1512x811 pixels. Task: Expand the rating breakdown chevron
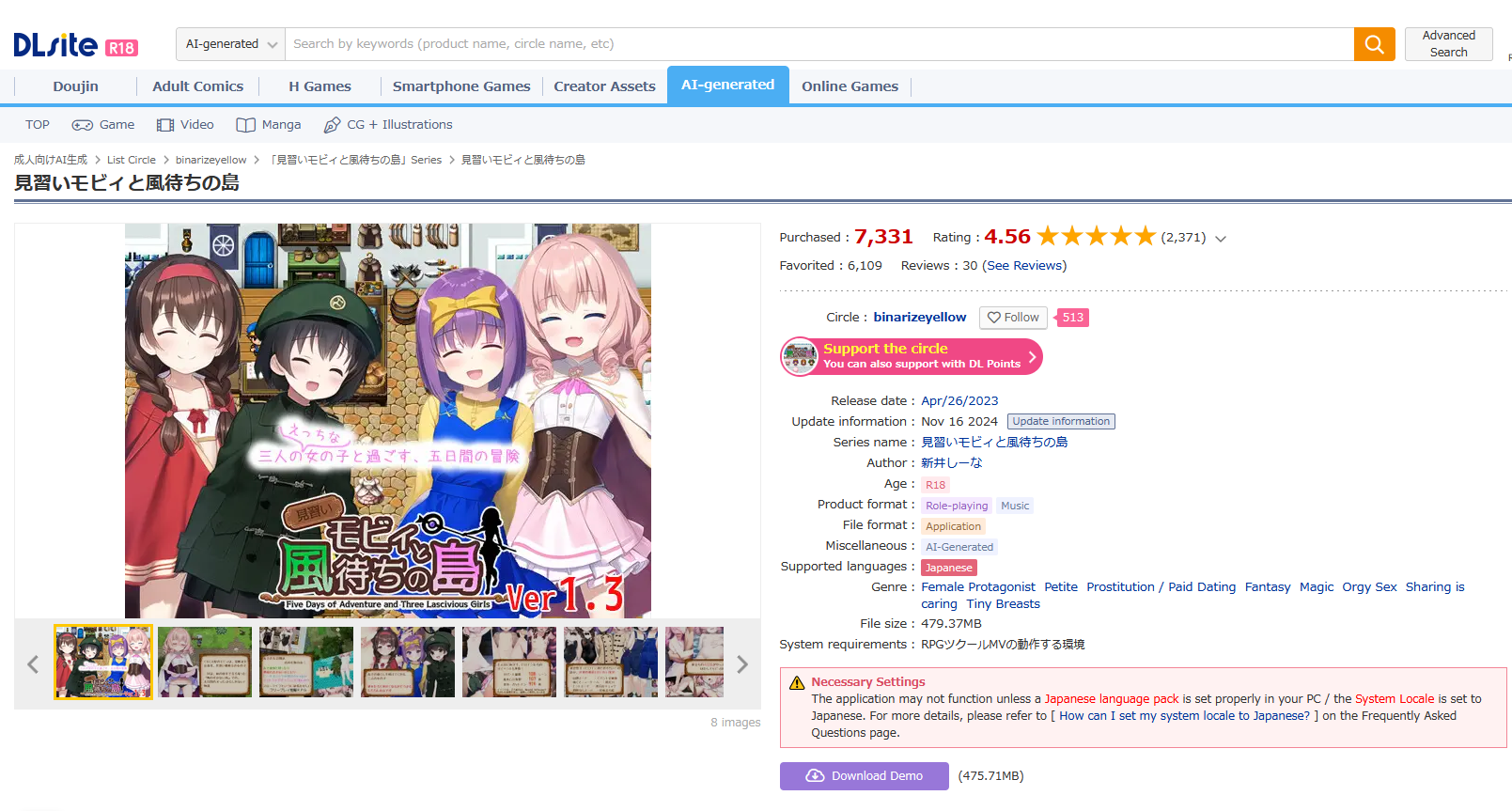(x=1221, y=239)
